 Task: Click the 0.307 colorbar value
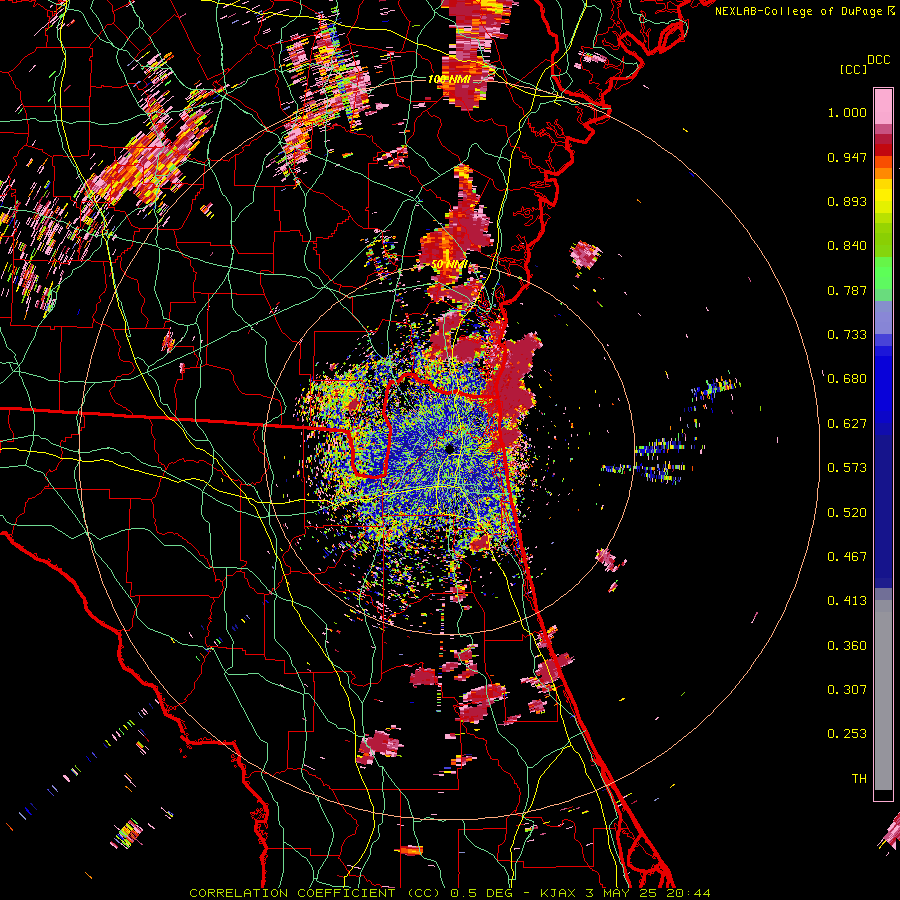847,690
